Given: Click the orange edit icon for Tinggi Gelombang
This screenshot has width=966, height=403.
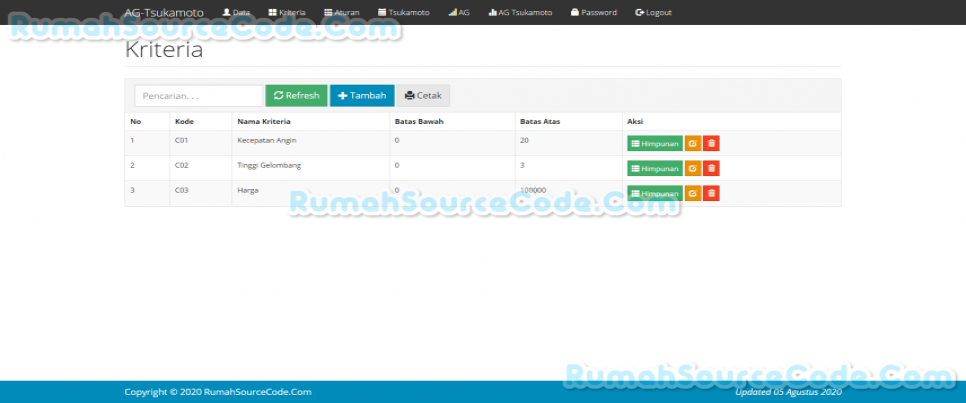Looking at the screenshot, I should (x=693, y=168).
